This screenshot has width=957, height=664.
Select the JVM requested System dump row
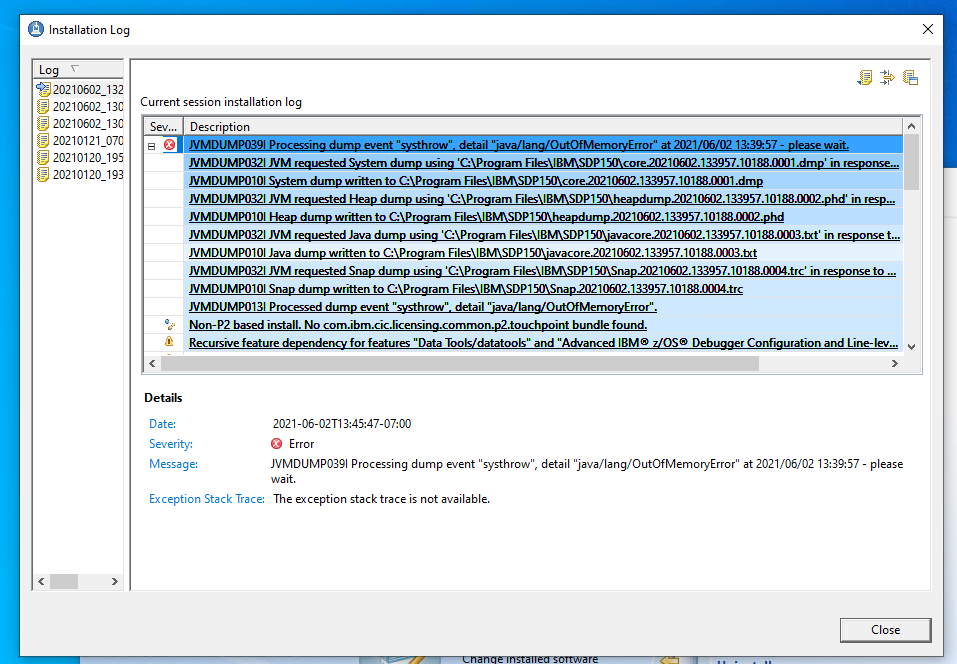click(x=544, y=163)
